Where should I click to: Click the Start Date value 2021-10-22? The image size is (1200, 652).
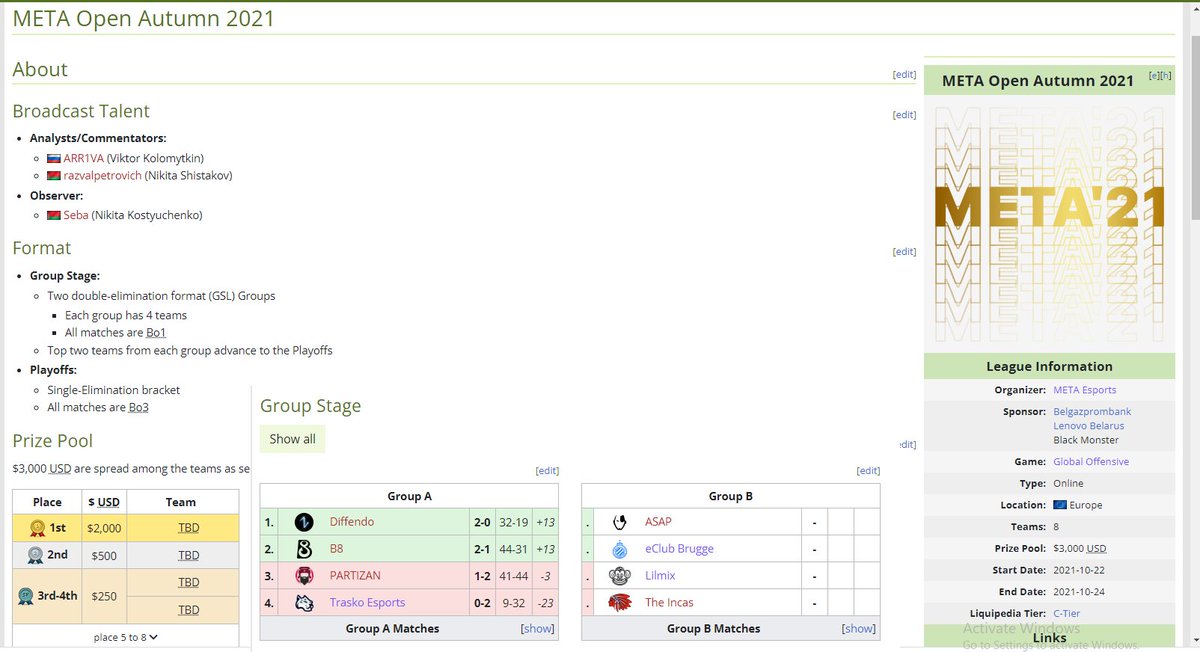pyautogui.click(x=1079, y=570)
